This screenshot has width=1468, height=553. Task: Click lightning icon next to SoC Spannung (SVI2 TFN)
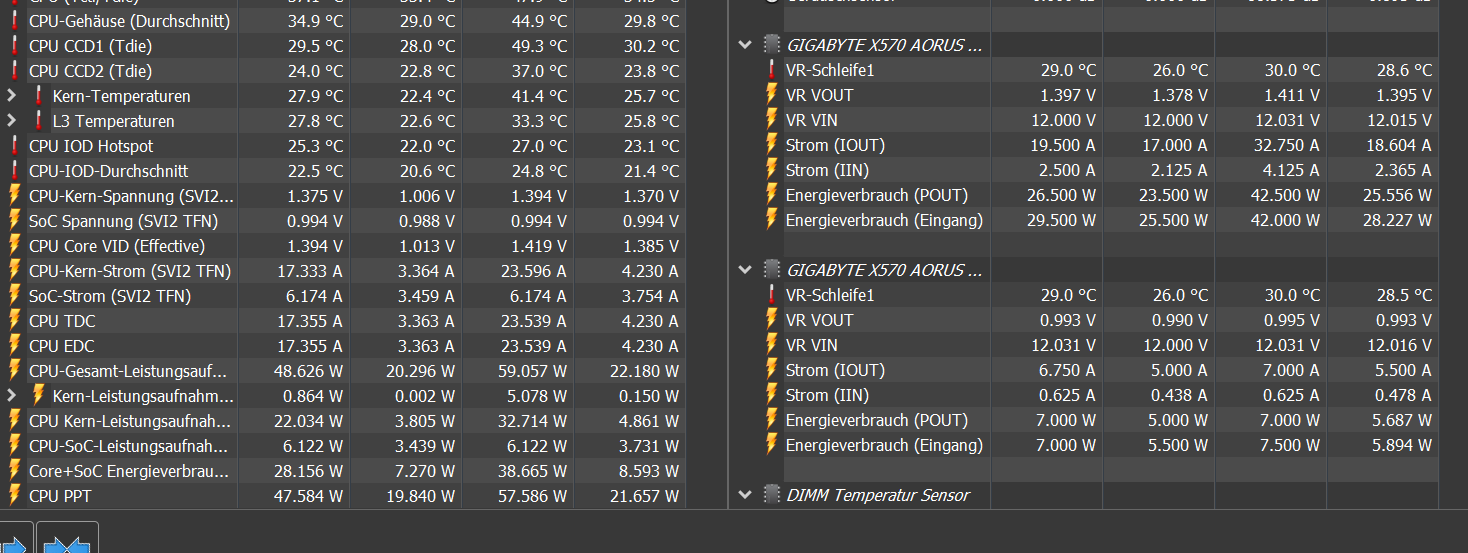coord(15,221)
